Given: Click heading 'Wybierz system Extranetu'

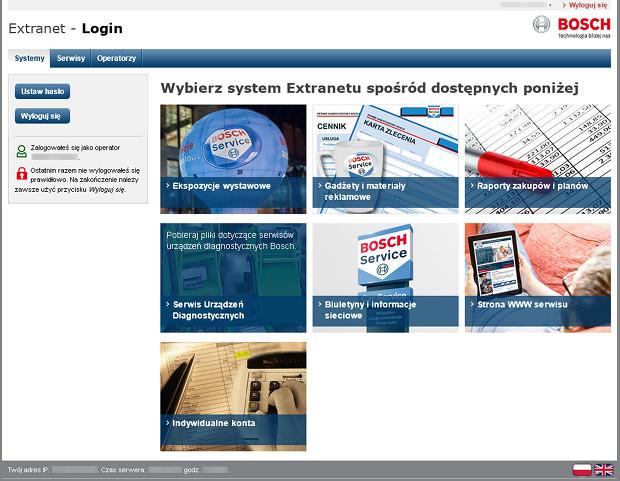Looking at the screenshot, I should [x=369, y=88].
